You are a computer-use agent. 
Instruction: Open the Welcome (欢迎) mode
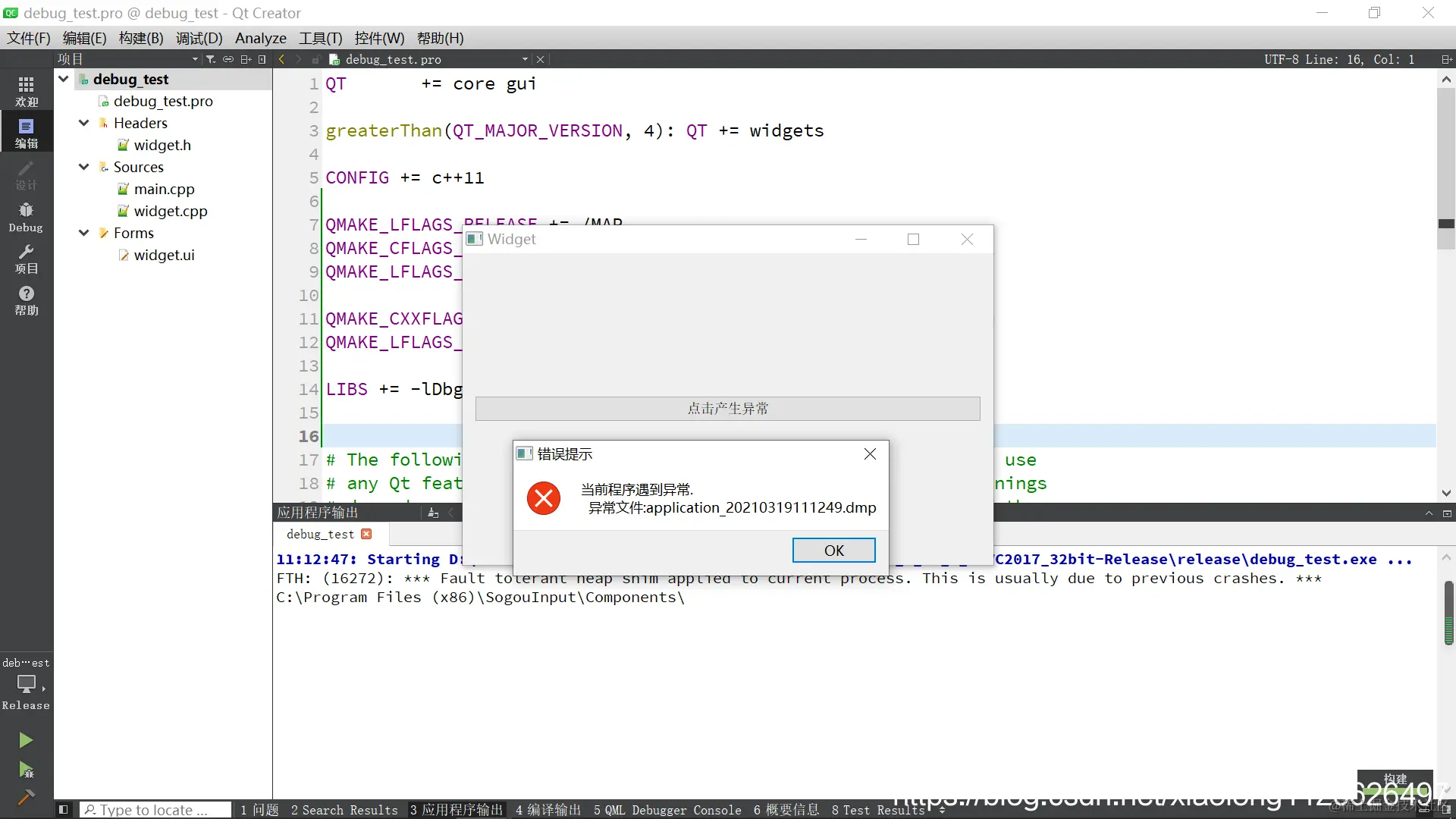(26, 92)
